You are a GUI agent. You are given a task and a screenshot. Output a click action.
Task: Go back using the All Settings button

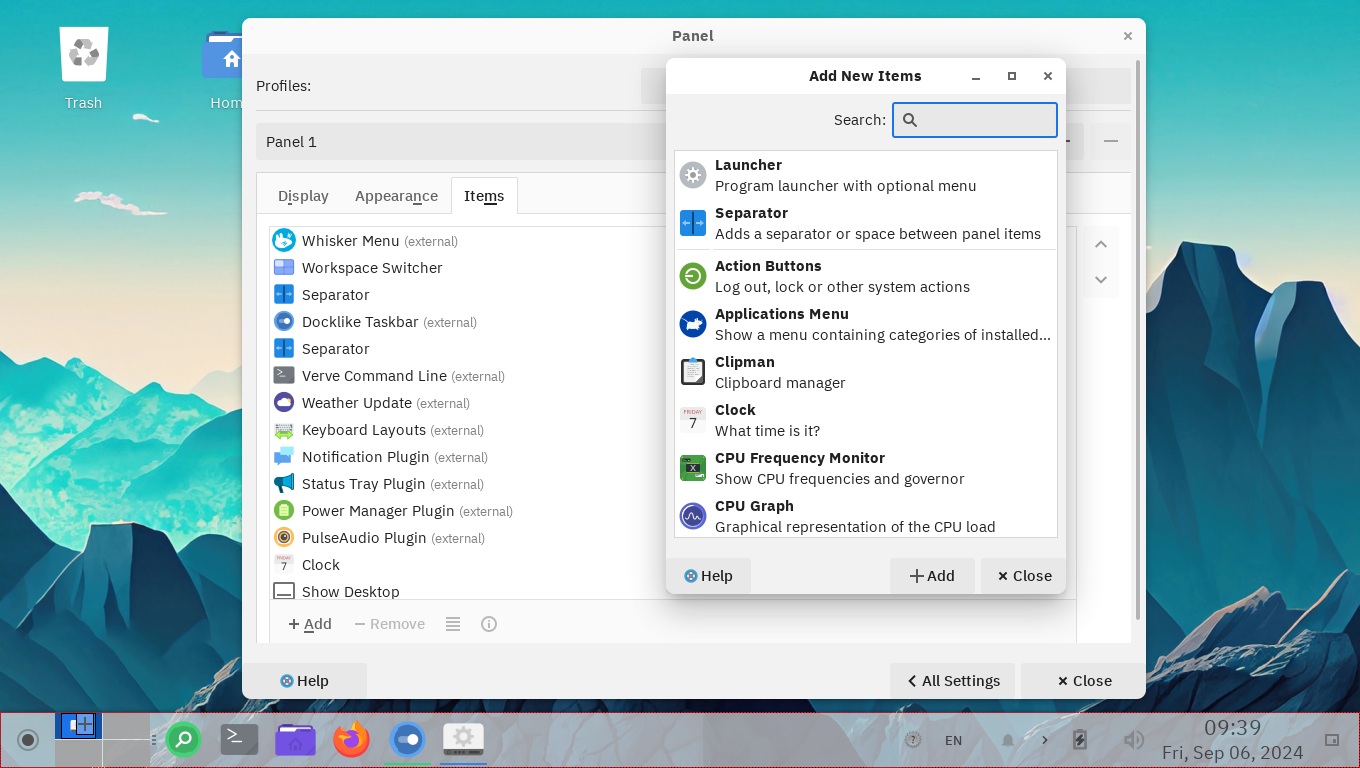pos(952,680)
